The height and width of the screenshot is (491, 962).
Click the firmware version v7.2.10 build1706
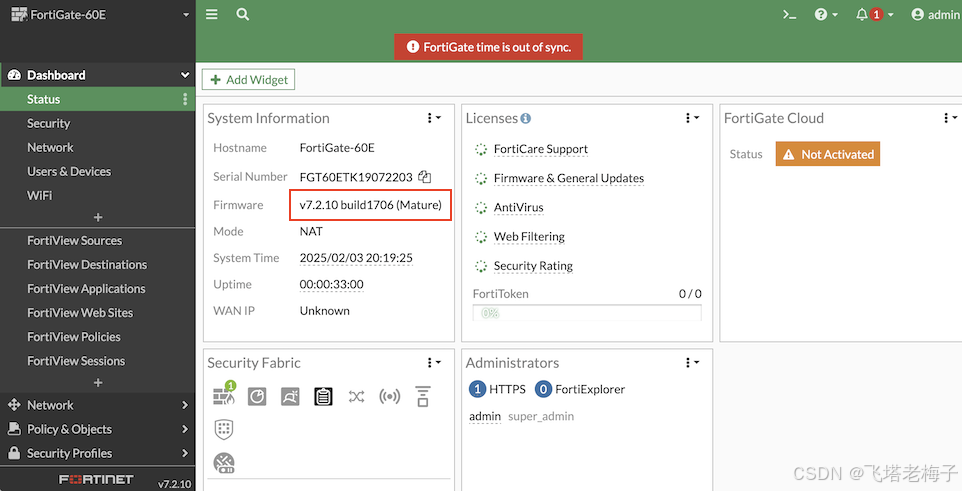pyautogui.click(x=371, y=205)
